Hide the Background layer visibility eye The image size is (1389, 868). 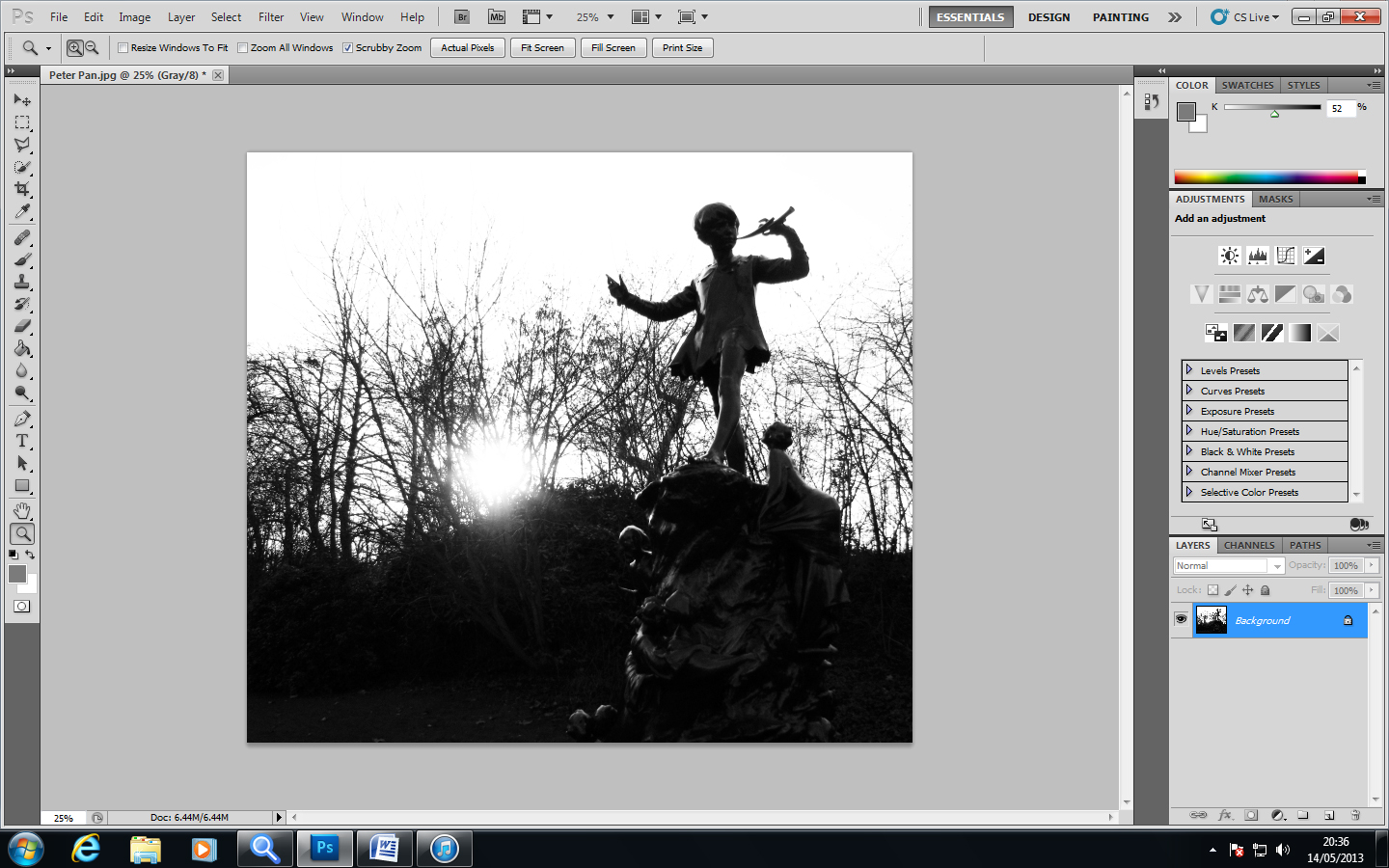click(1181, 619)
